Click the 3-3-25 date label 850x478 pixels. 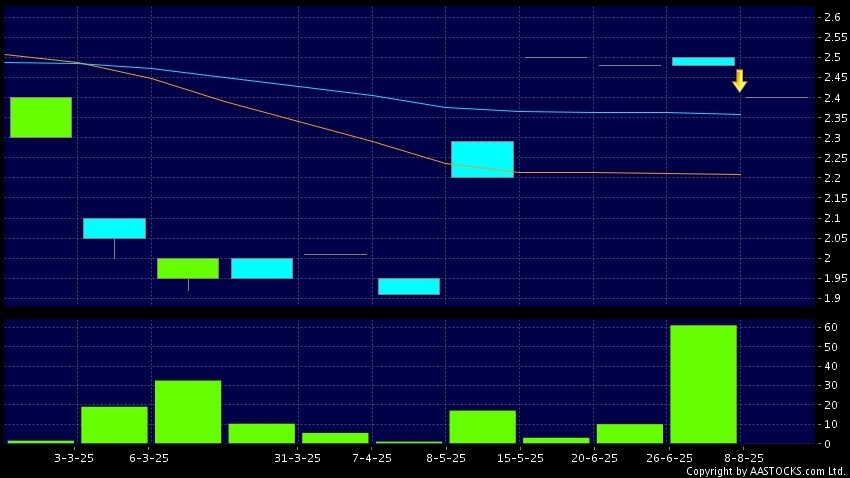coord(74,458)
